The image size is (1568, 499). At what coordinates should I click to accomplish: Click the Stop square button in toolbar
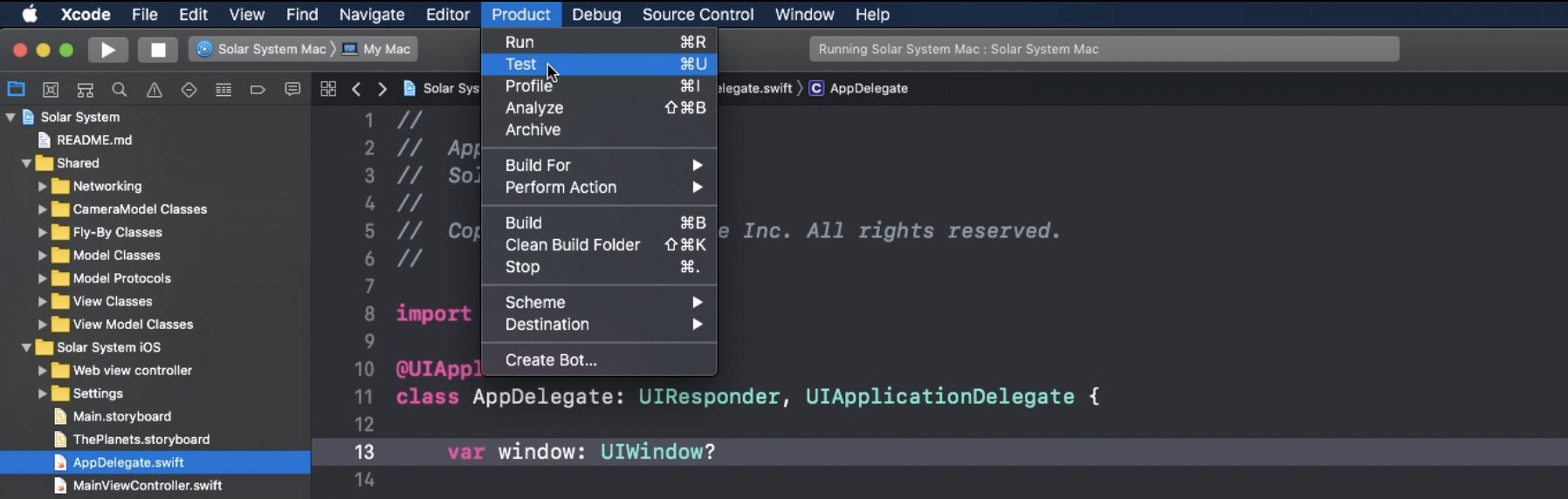coord(158,50)
